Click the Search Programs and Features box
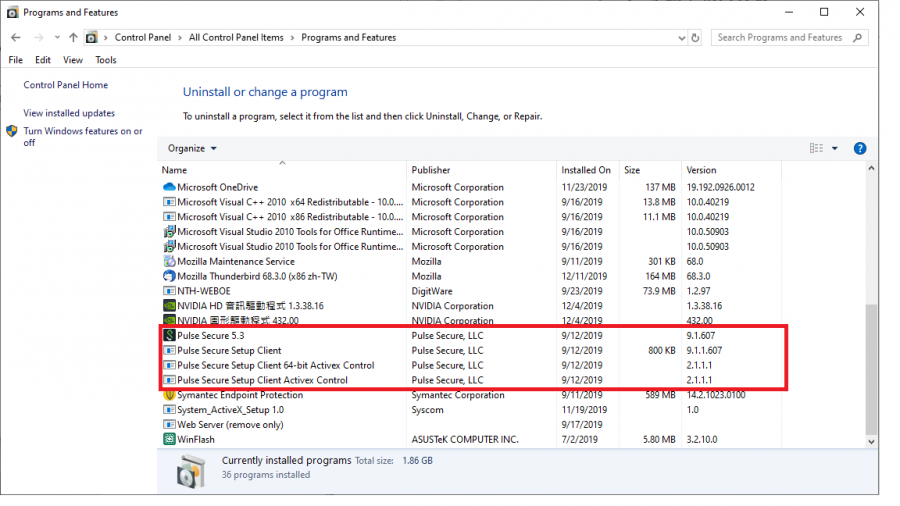 [x=780, y=38]
